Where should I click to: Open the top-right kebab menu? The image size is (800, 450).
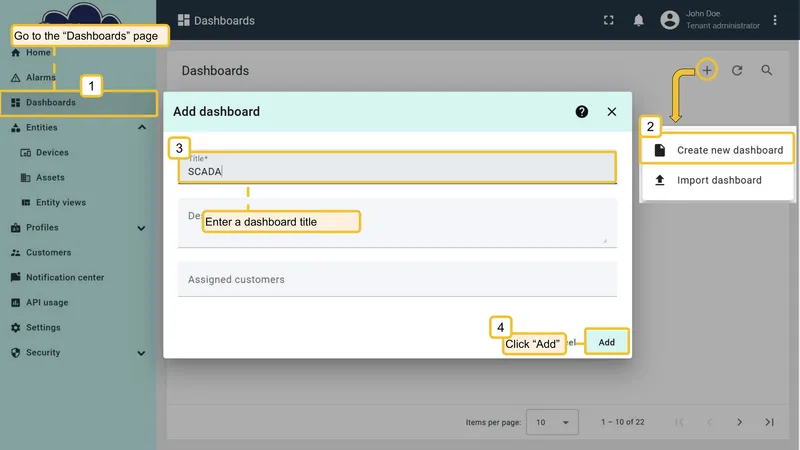click(x=775, y=20)
